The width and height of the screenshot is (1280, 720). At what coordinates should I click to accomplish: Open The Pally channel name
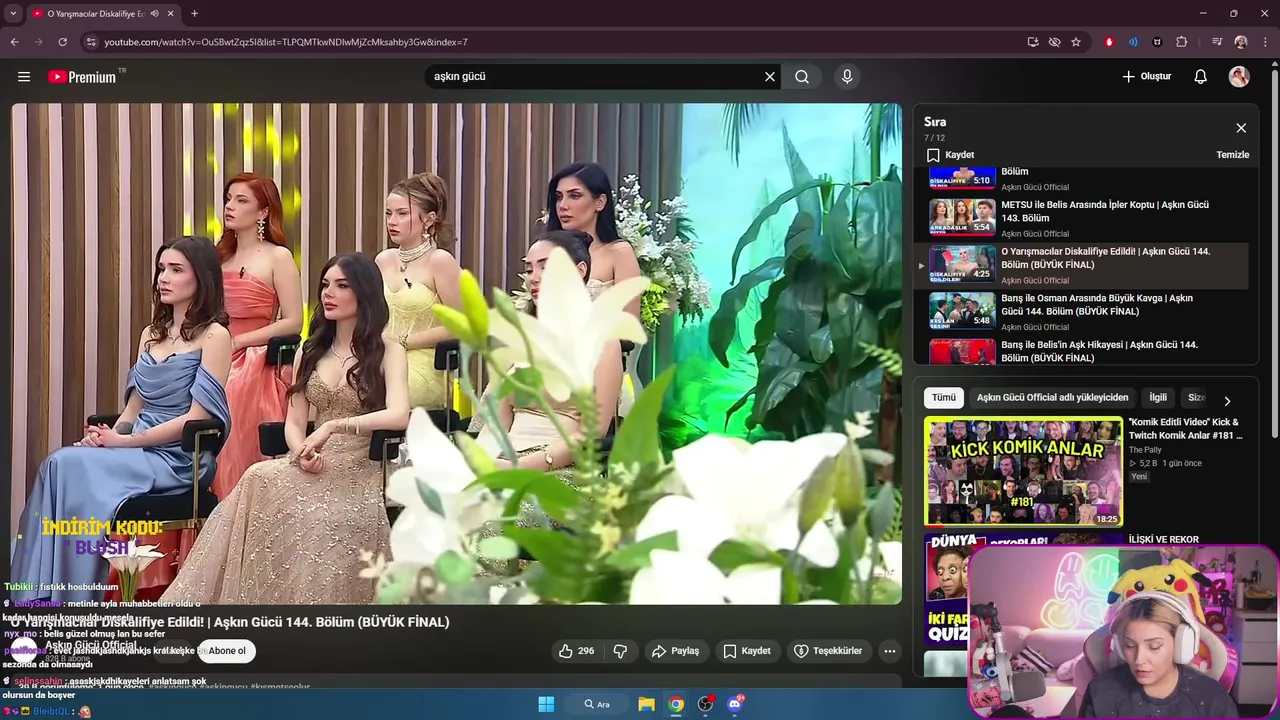tap(1145, 450)
